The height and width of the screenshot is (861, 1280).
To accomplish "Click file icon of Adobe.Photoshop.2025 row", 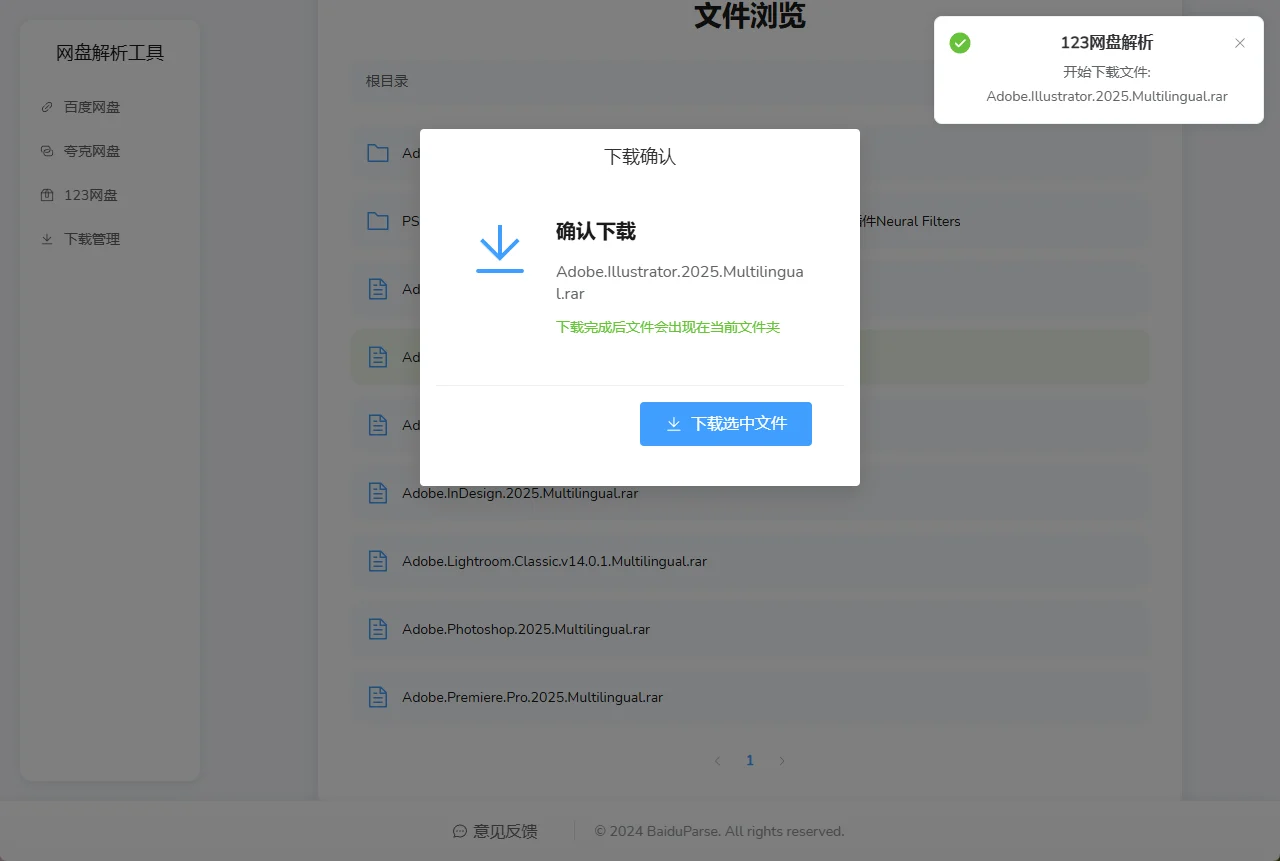I will pyautogui.click(x=378, y=629).
